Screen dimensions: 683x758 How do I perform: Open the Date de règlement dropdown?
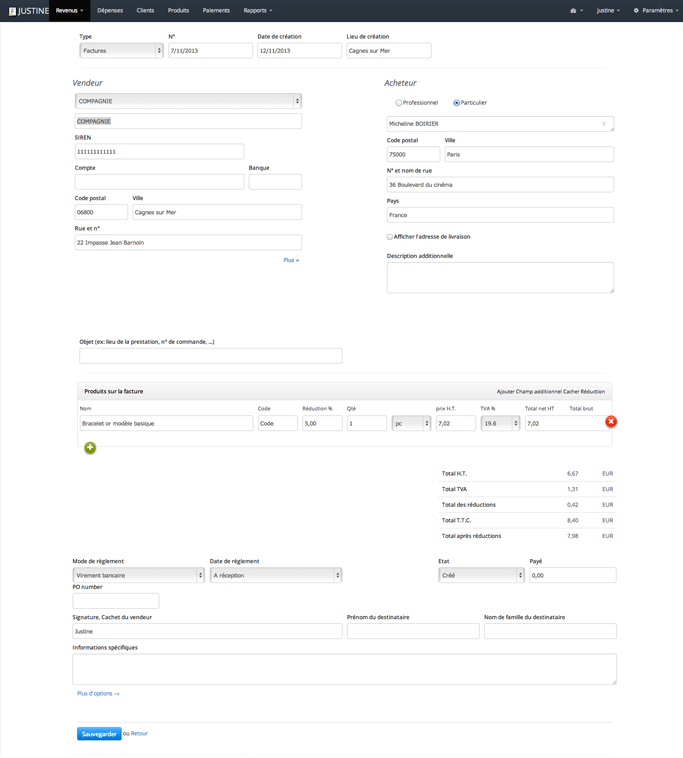pos(276,575)
